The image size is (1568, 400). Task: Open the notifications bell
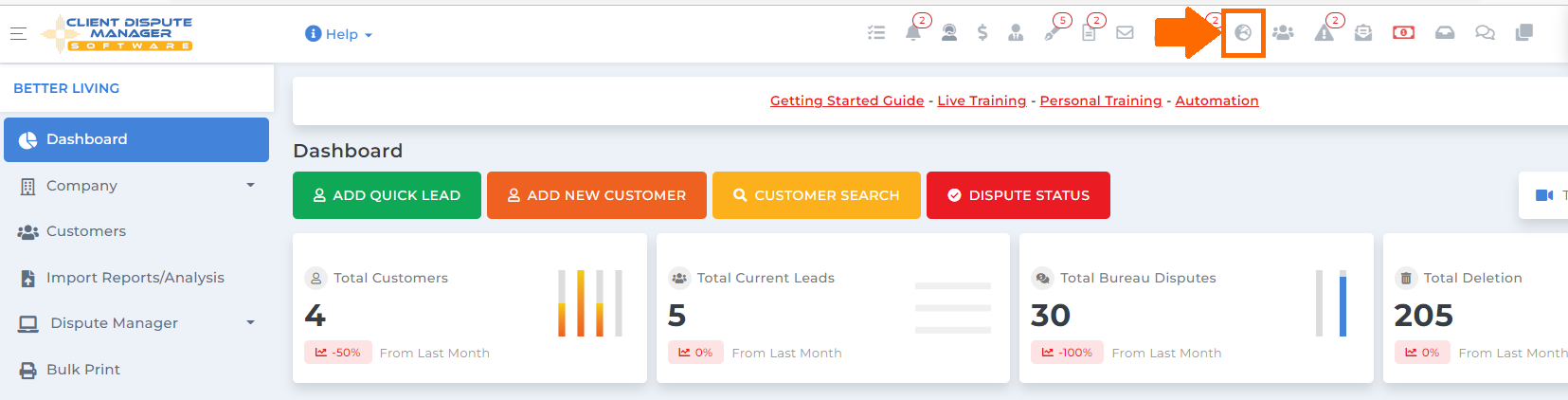[913, 33]
